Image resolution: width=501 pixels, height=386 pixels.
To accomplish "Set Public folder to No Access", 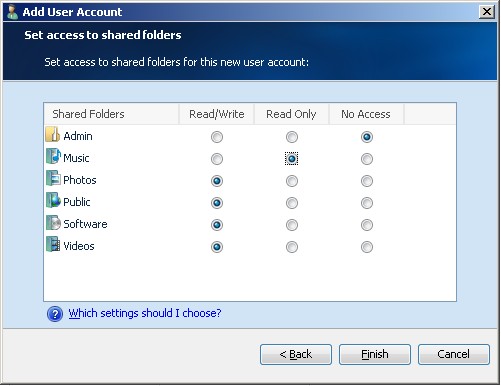I will point(367,203).
